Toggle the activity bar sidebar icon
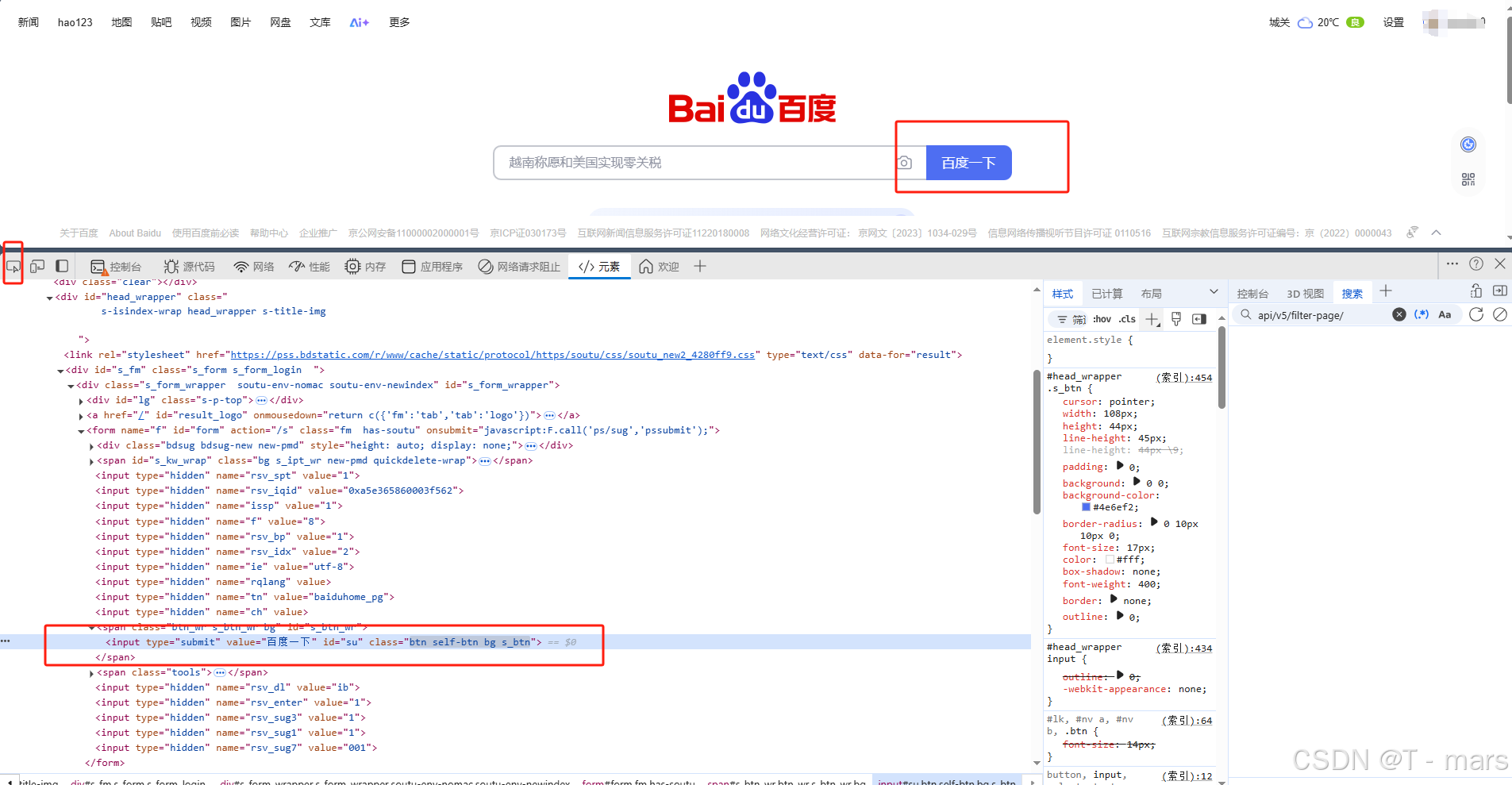This screenshot has width=1512, height=785. [62, 267]
